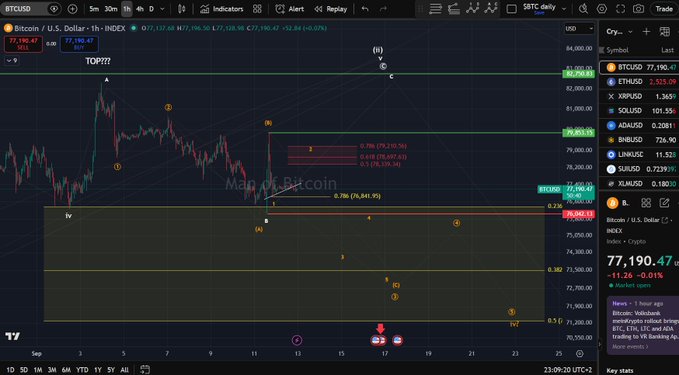Image resolution: width=679 pixels, height=375 pixels.
Task: Open watchlist advanced view table icon
Action: click(664, 31)
